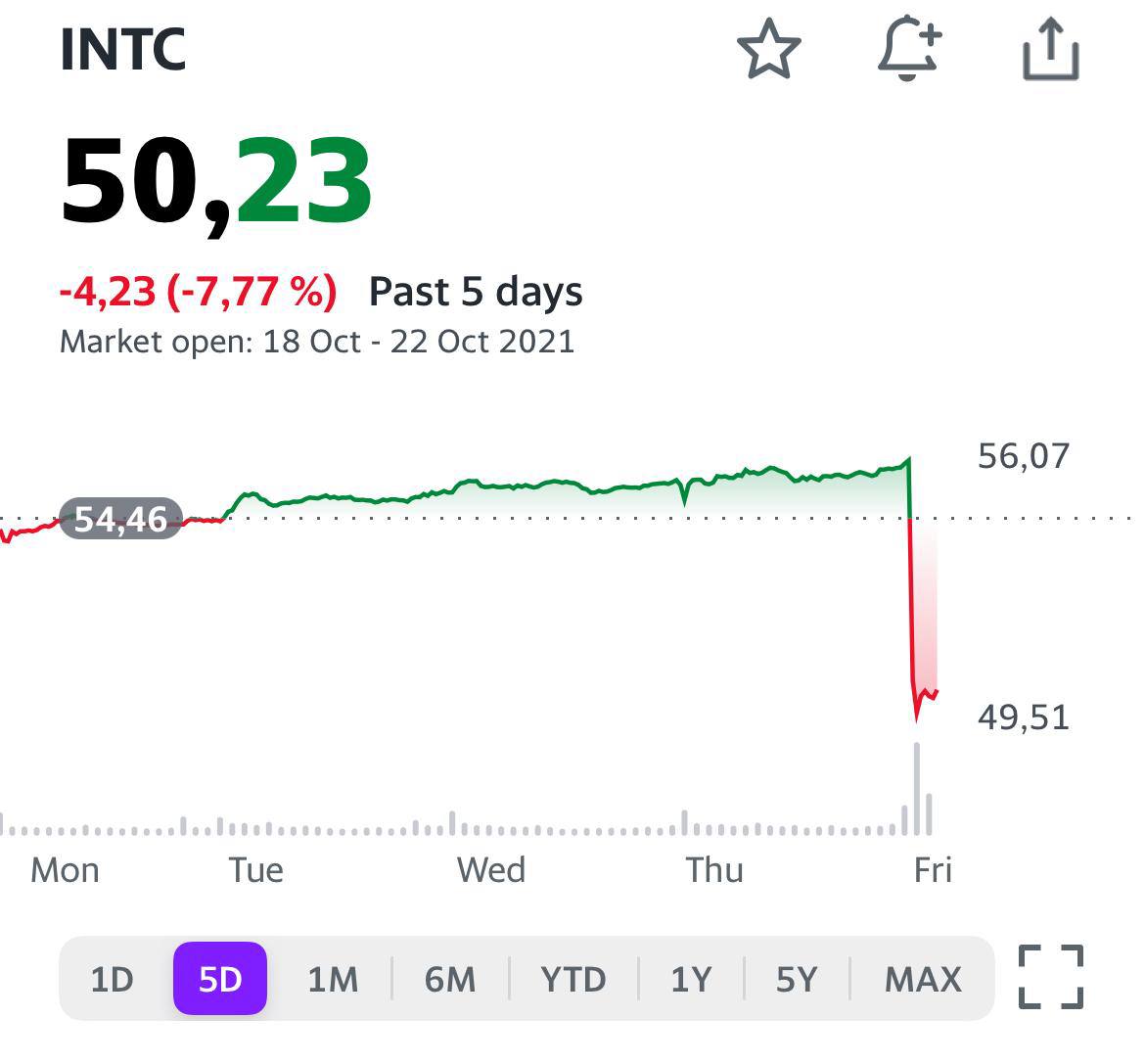This screenshot has height=1064, width=1145.
Task: Select the 1D time range
Action: 112,979
